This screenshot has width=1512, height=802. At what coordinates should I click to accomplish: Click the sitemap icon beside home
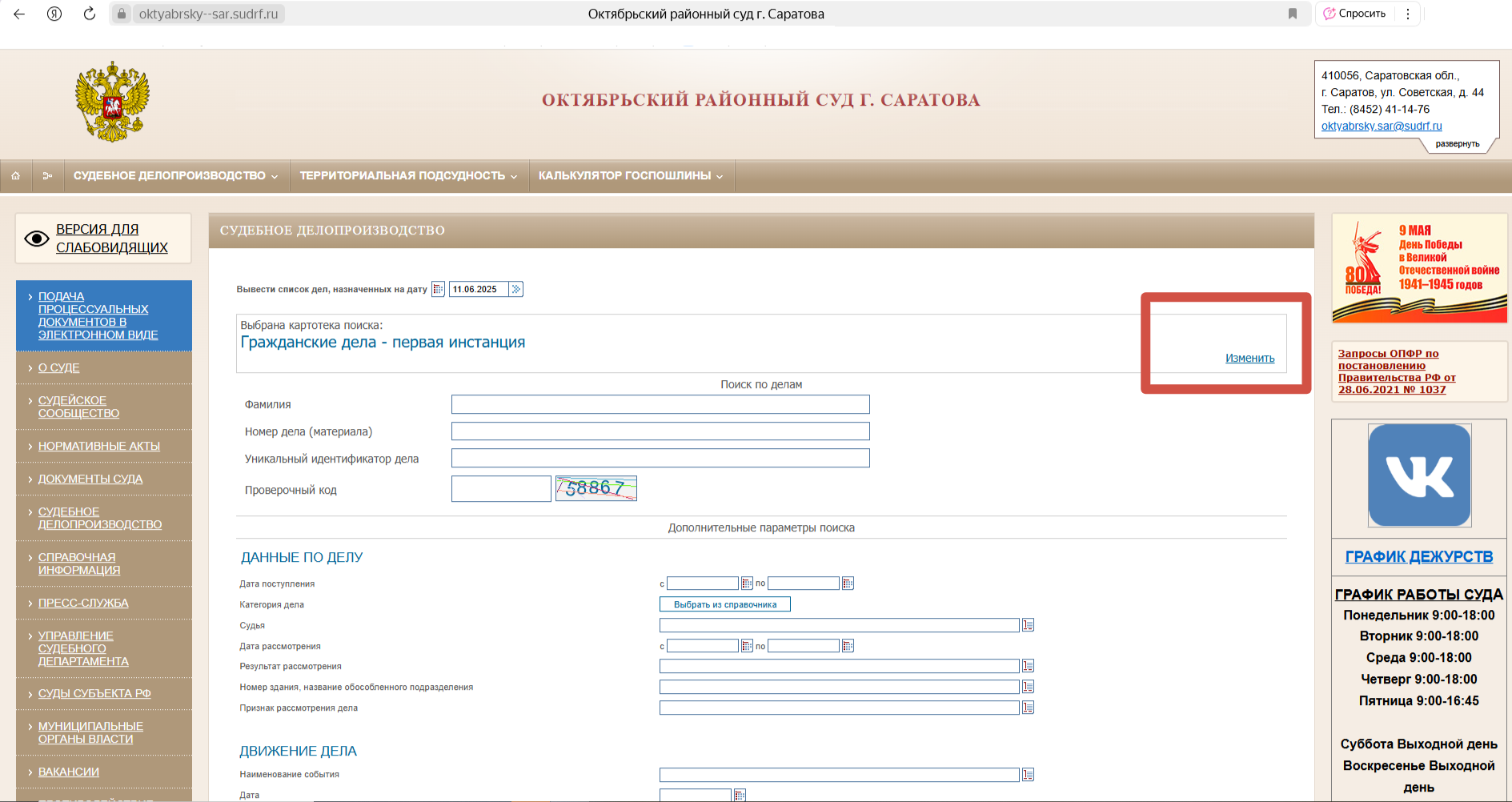[x=47, y=176]
